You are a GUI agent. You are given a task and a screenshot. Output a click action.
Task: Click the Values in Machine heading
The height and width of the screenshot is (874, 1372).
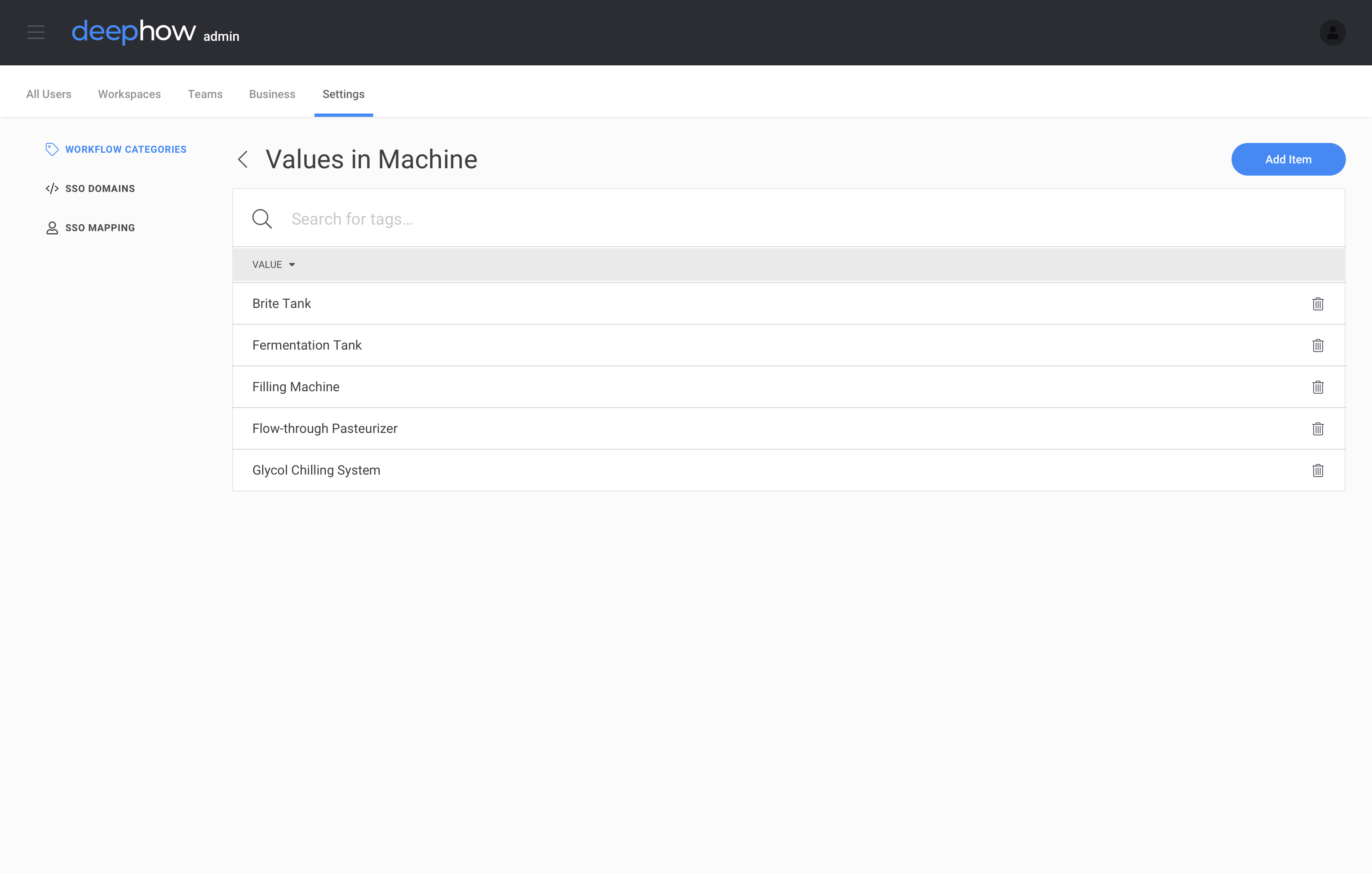pos(372,160)
